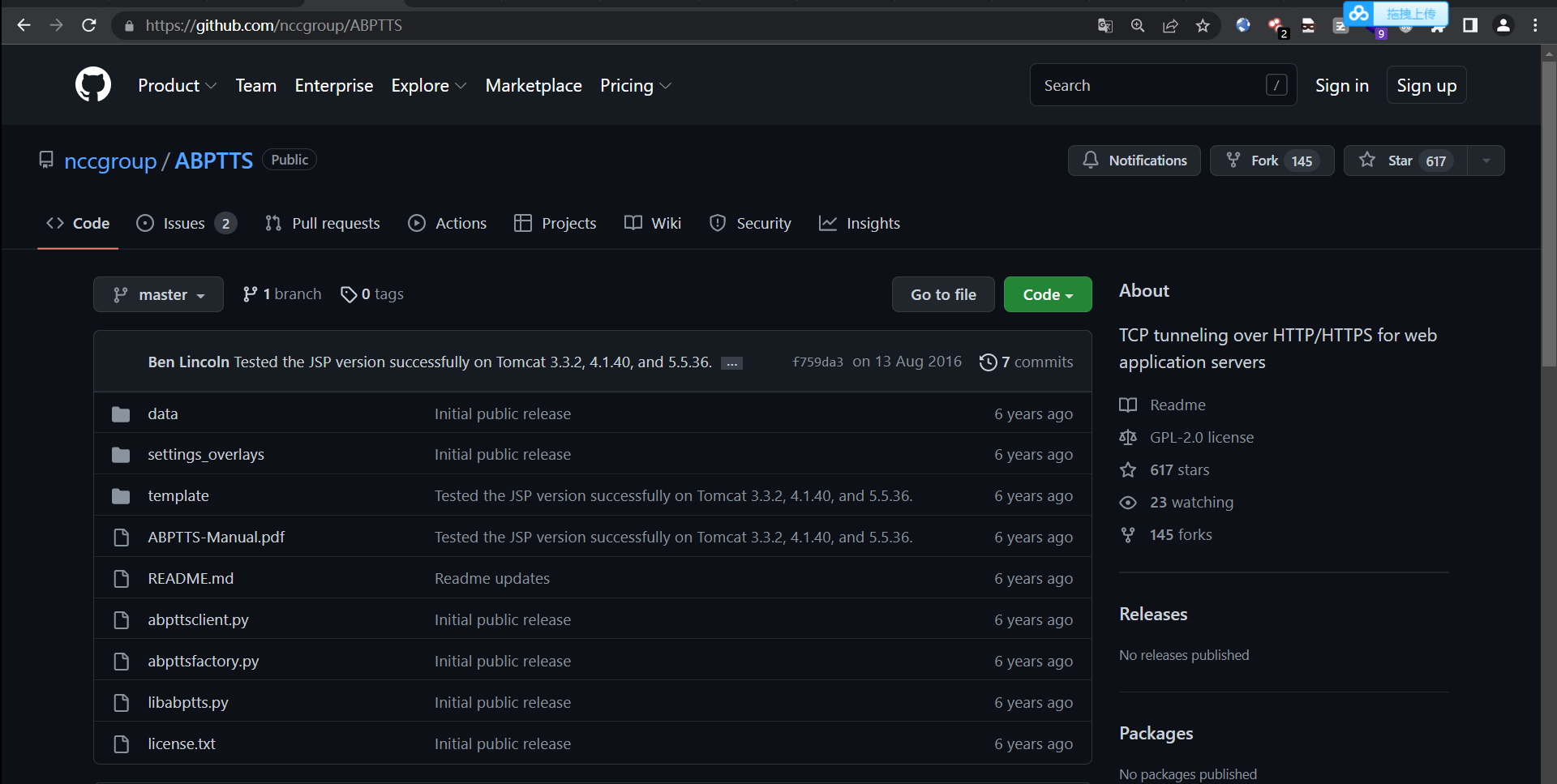This screenshot has width=1557, height=784.
Task: Open the Marketplace navigation link
Action: [534, 85]
